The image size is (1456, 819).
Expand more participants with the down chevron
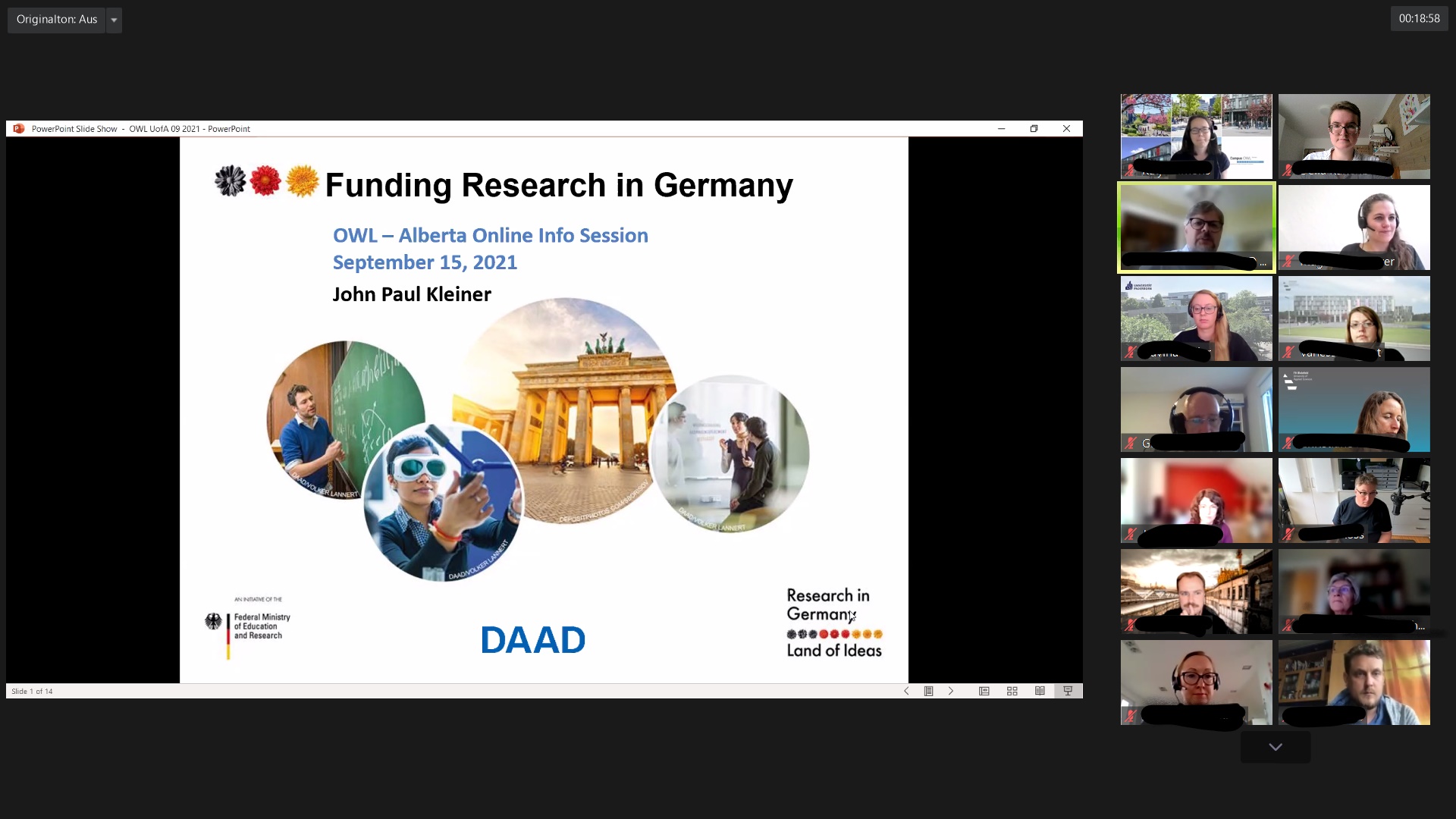1276,747
